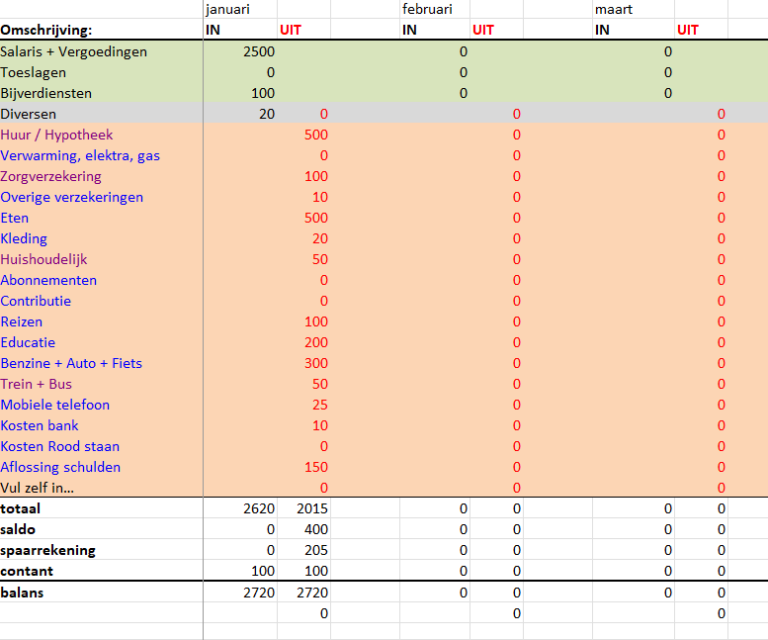Open the Overige verzekeringen link
Image resolution: width=768 pixels, height=640 pixels.
[x=72, y=197]
